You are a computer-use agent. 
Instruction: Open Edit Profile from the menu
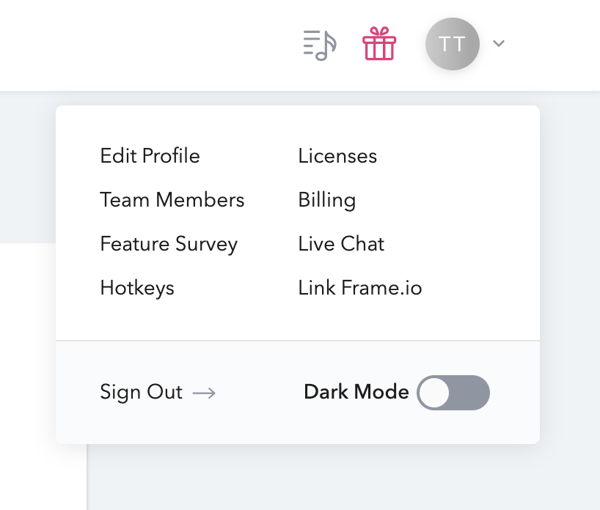point(150,156)
